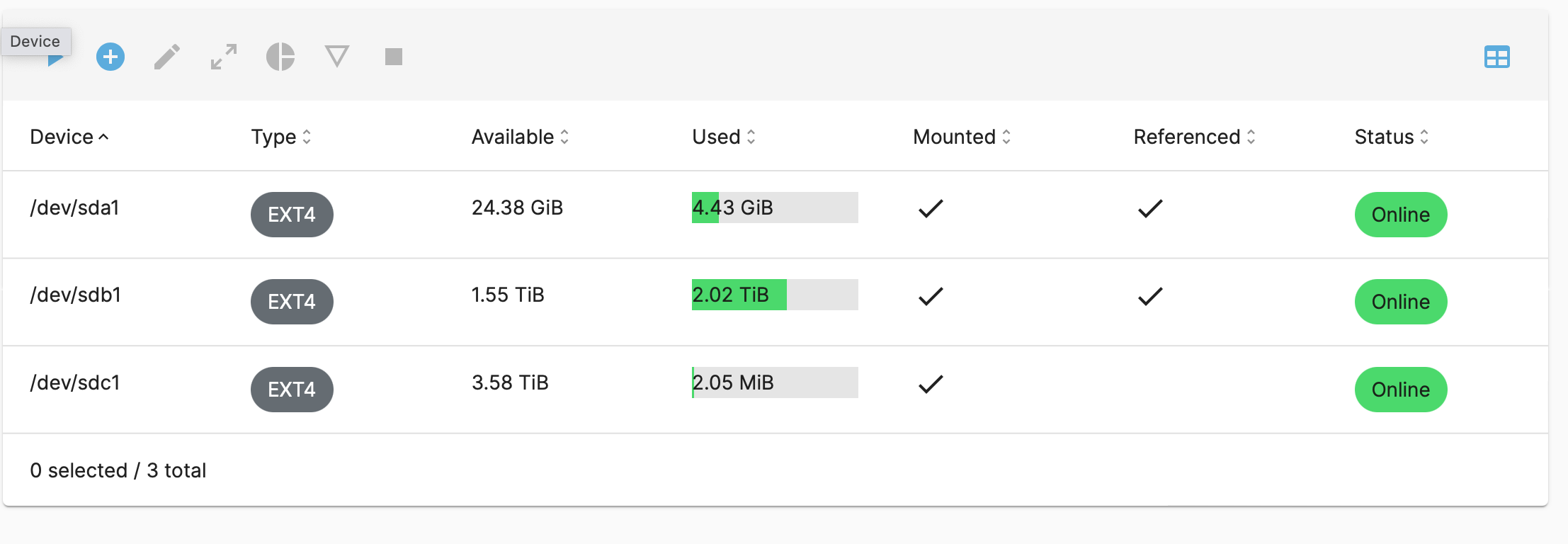The image size is (1568, 544).
Task: Click the downward triangle unmount icon
Action: [337, 56]
